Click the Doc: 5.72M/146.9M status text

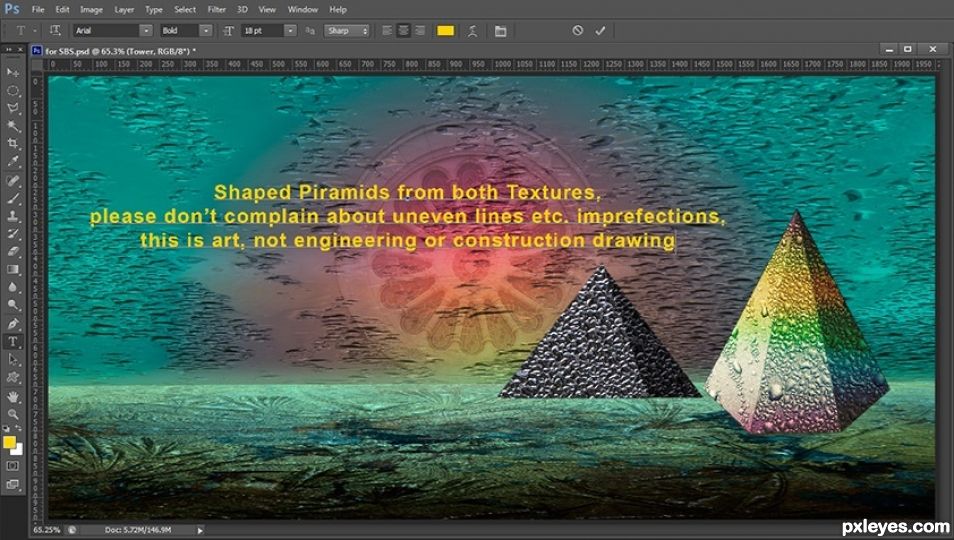point(138,530)
